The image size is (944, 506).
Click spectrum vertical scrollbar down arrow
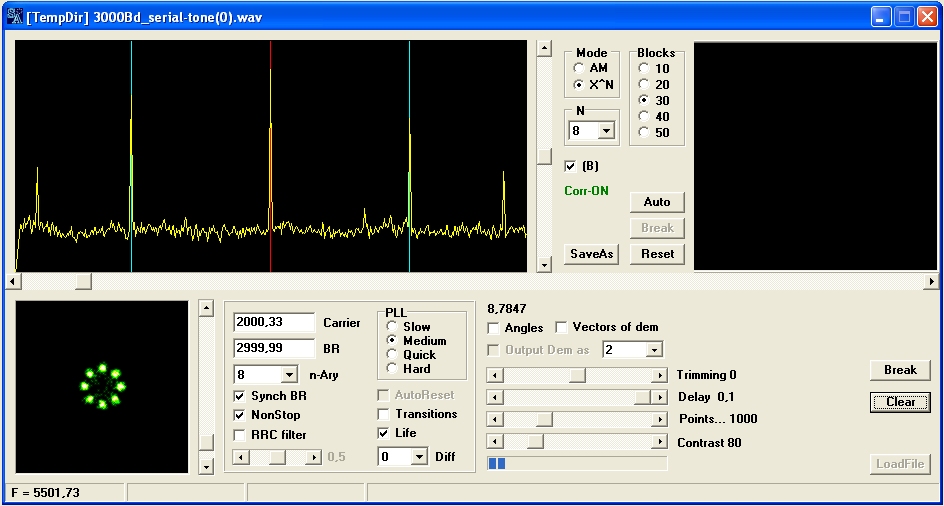point(544,265)
